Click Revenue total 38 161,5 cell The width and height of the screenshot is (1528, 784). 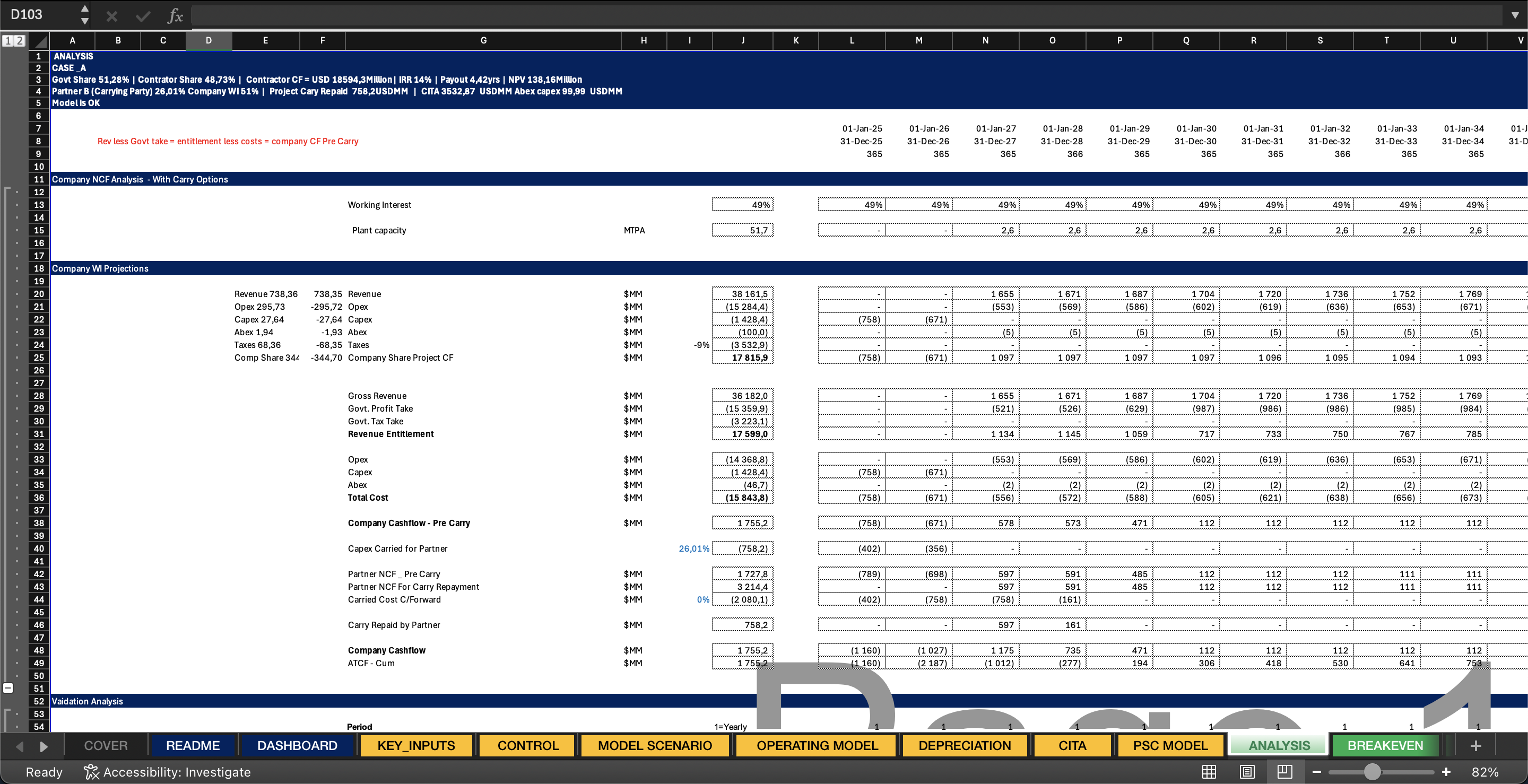743,293
